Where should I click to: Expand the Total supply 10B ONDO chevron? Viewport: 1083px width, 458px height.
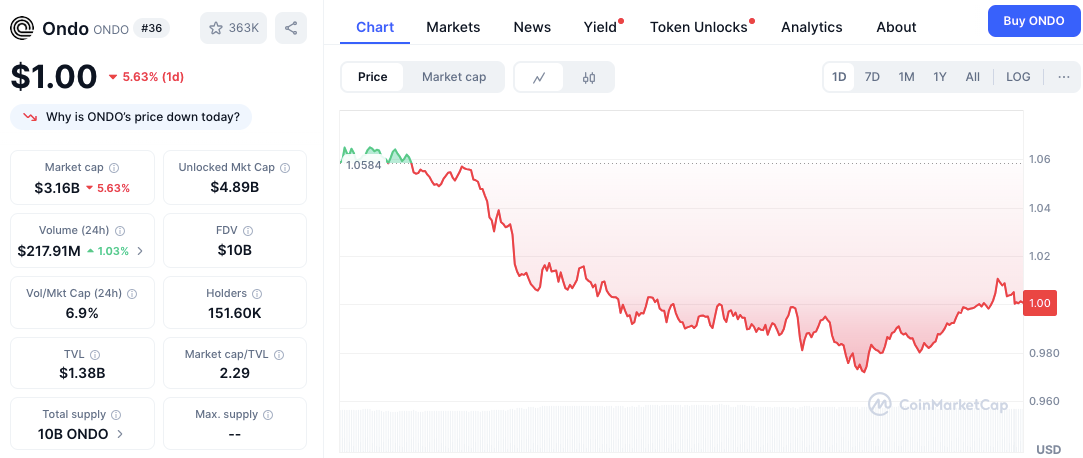pyautogui.click(x=120, y=435)
